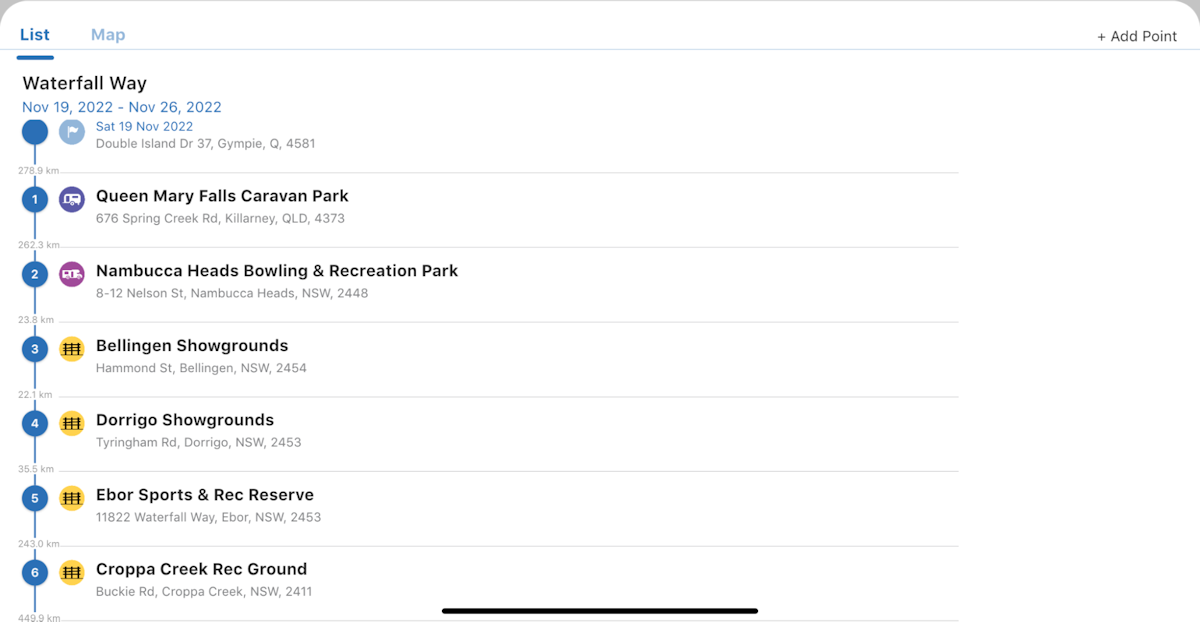Open Ebor Sports & Rec Reserve entry
1200x622 pixels.
205,495
